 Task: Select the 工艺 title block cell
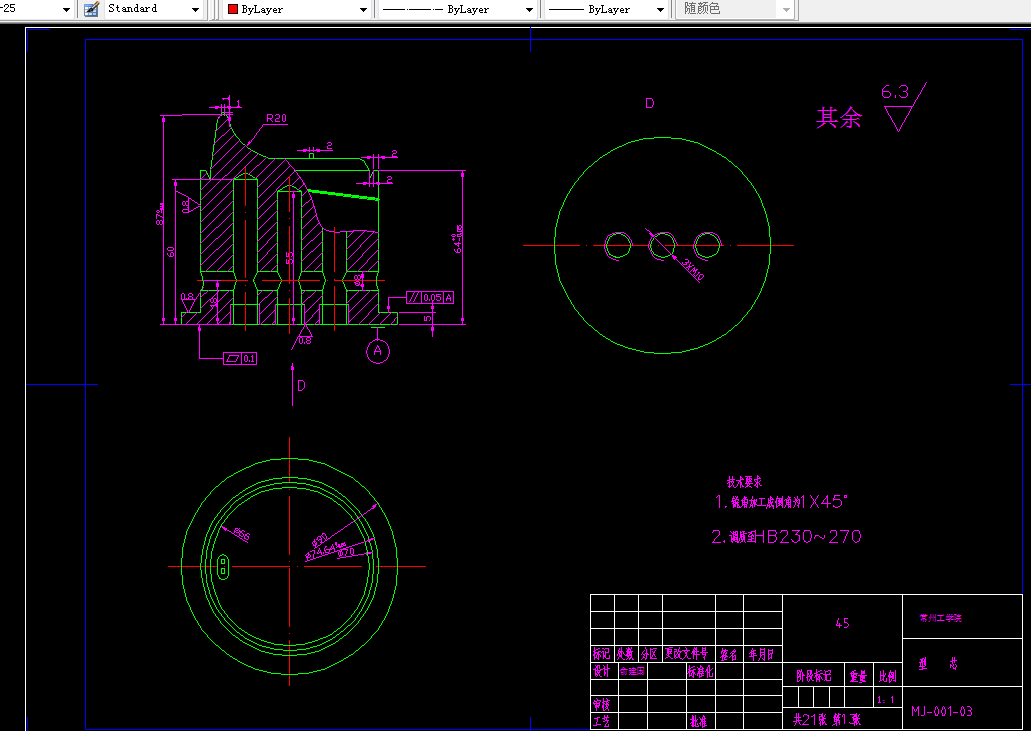[602, 721]
